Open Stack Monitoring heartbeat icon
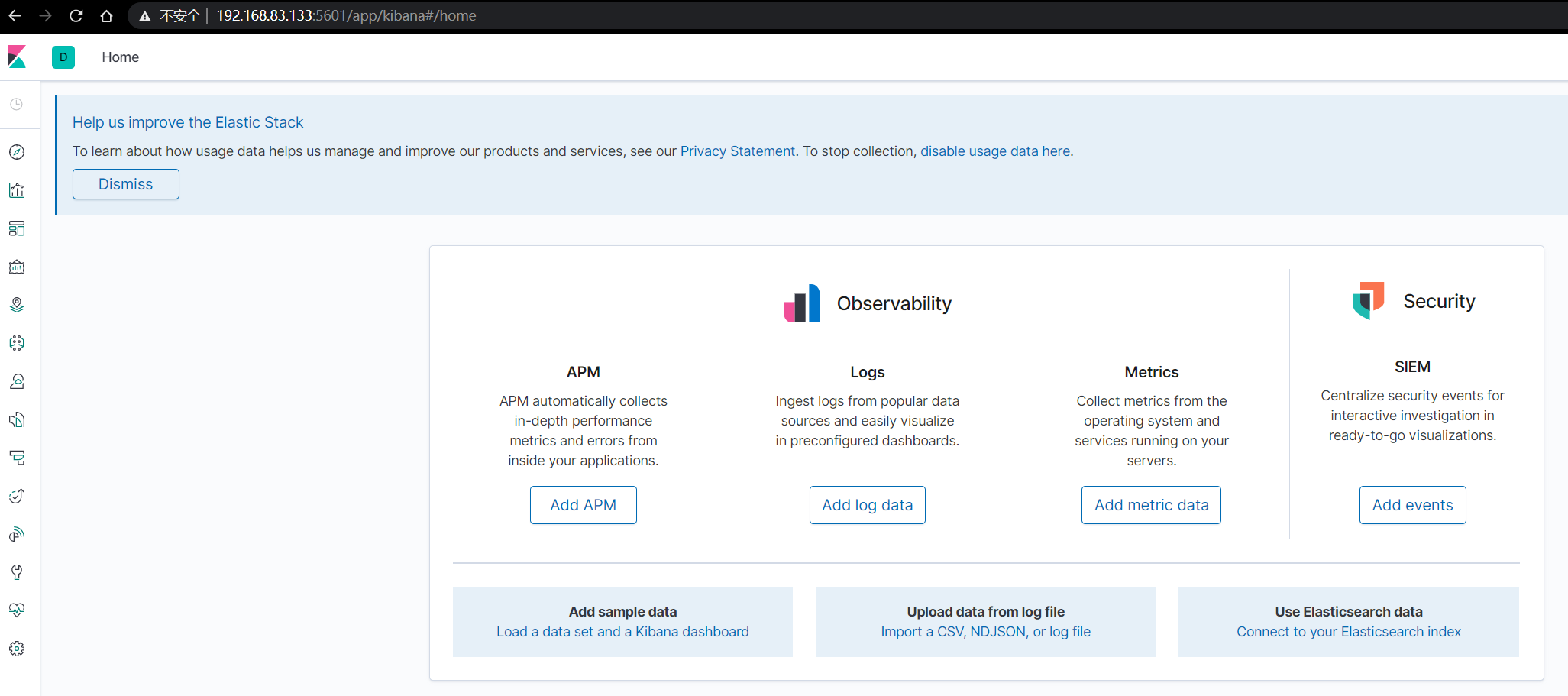Image resolution: width=1568 pixels, height=696 pixels. 17,610
